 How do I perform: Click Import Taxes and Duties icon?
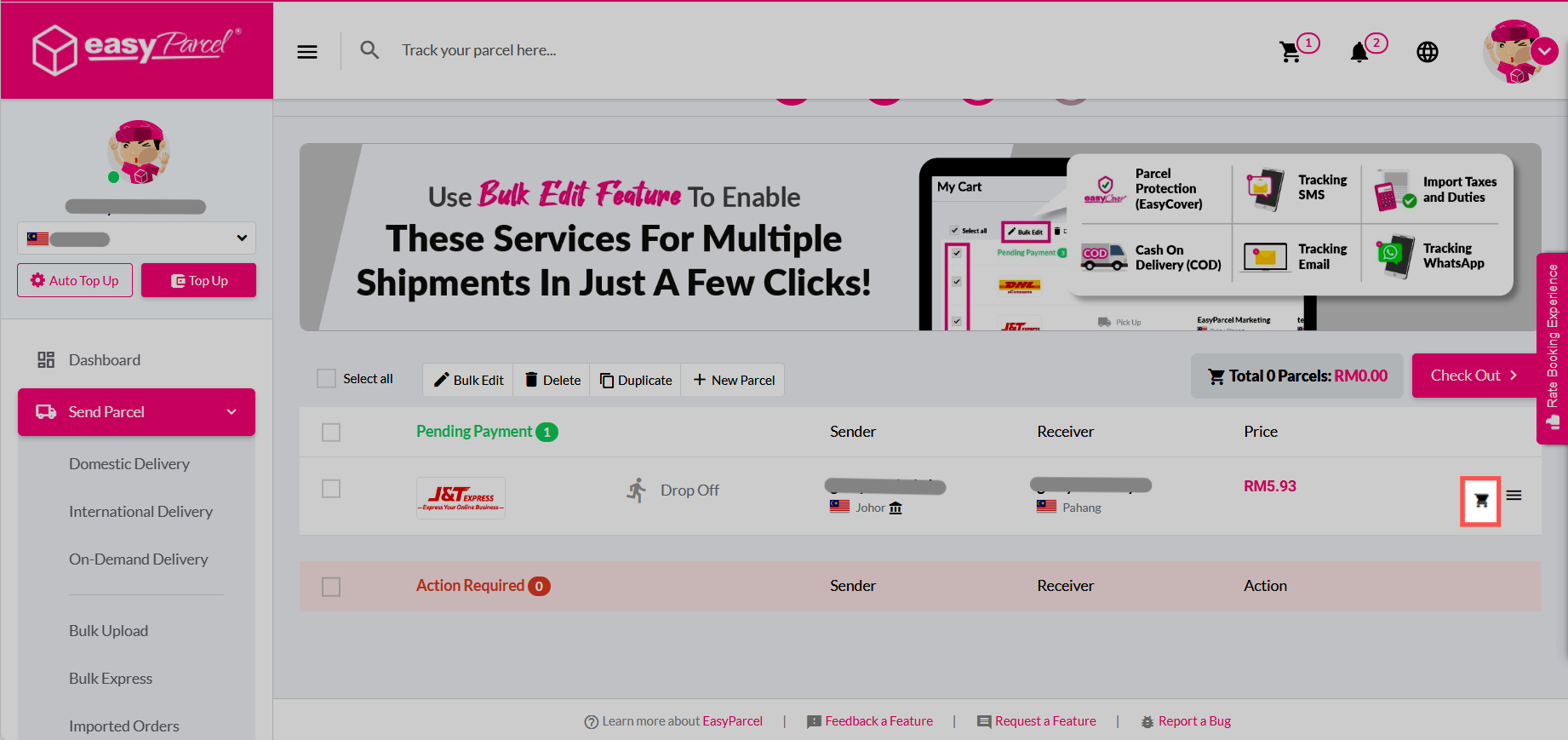1394,191
